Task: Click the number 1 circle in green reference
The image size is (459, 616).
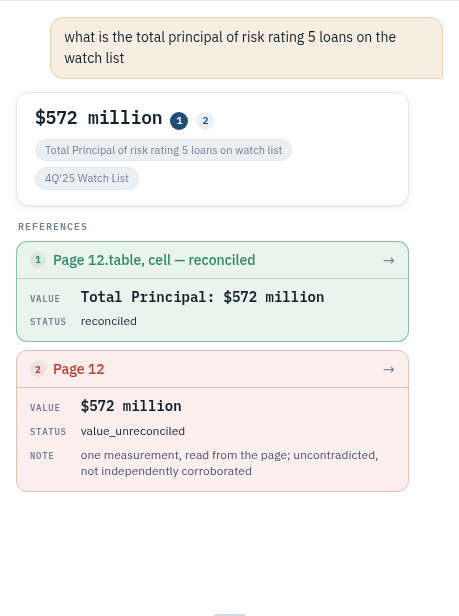Action: (38, 260)
